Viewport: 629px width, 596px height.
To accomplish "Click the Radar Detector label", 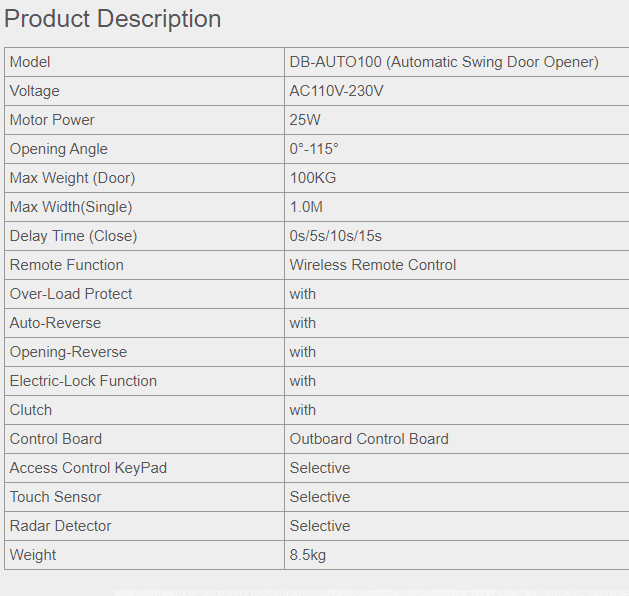I will tap(60, 526).
